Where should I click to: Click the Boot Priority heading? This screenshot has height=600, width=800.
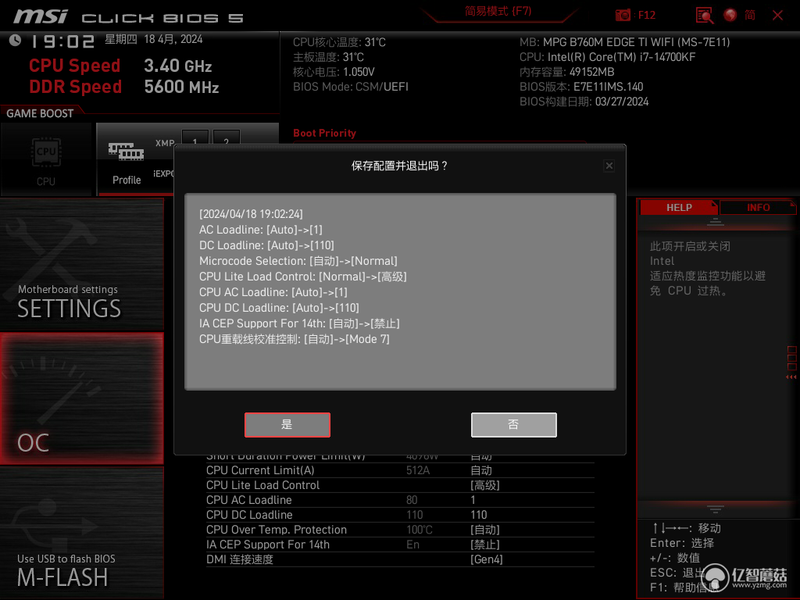pos(324,133)
